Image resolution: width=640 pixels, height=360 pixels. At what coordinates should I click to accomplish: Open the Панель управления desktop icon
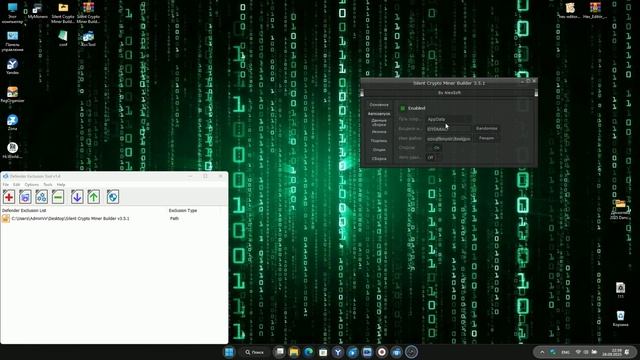[x=12, y=41]
